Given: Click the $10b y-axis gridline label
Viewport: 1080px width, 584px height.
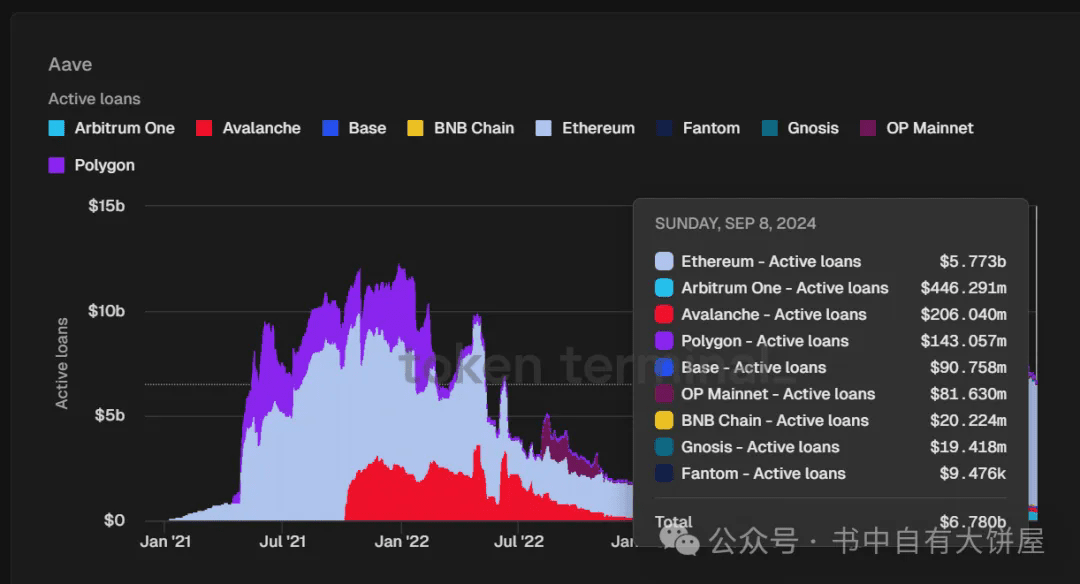Looking at the screenshot, I should pyautogui.click(x=107, y=311).
